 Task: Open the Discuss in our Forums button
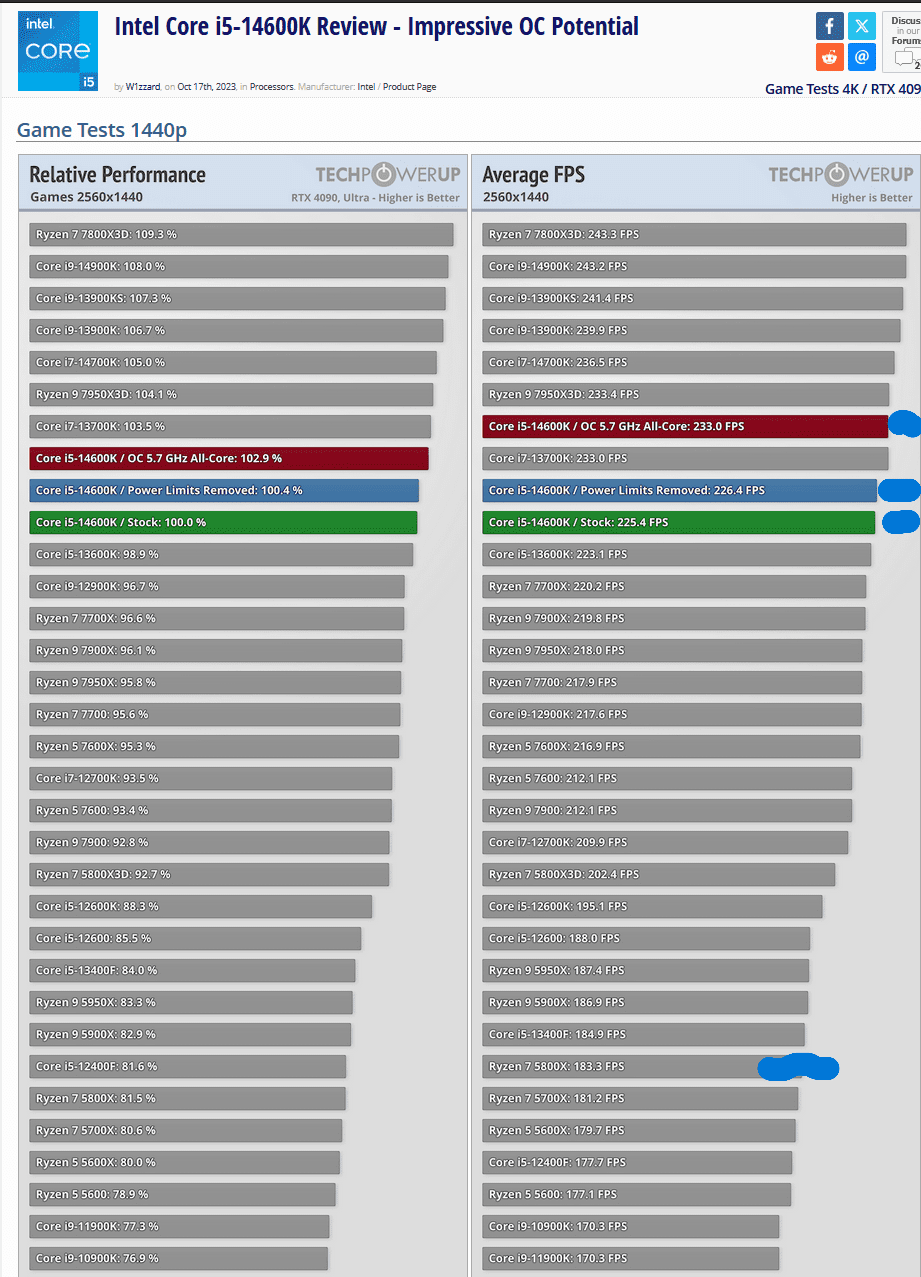coord(903,42)
